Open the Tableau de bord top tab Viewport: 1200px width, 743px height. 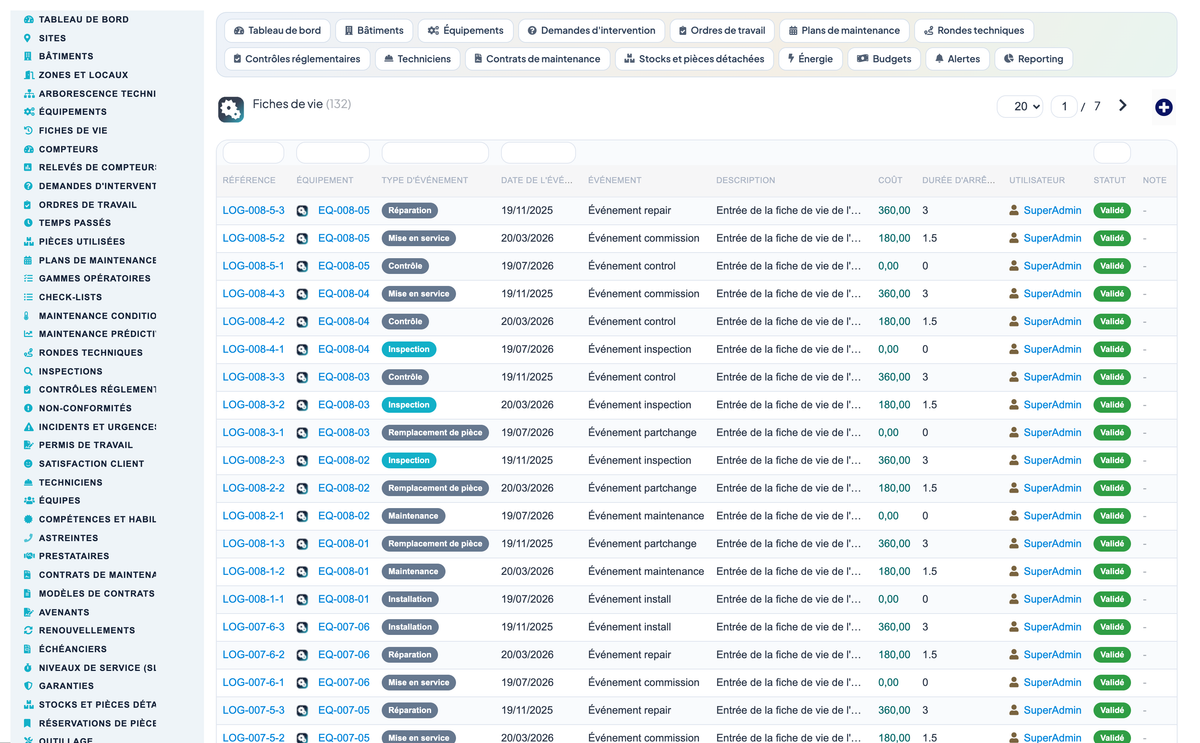[277, 31]
